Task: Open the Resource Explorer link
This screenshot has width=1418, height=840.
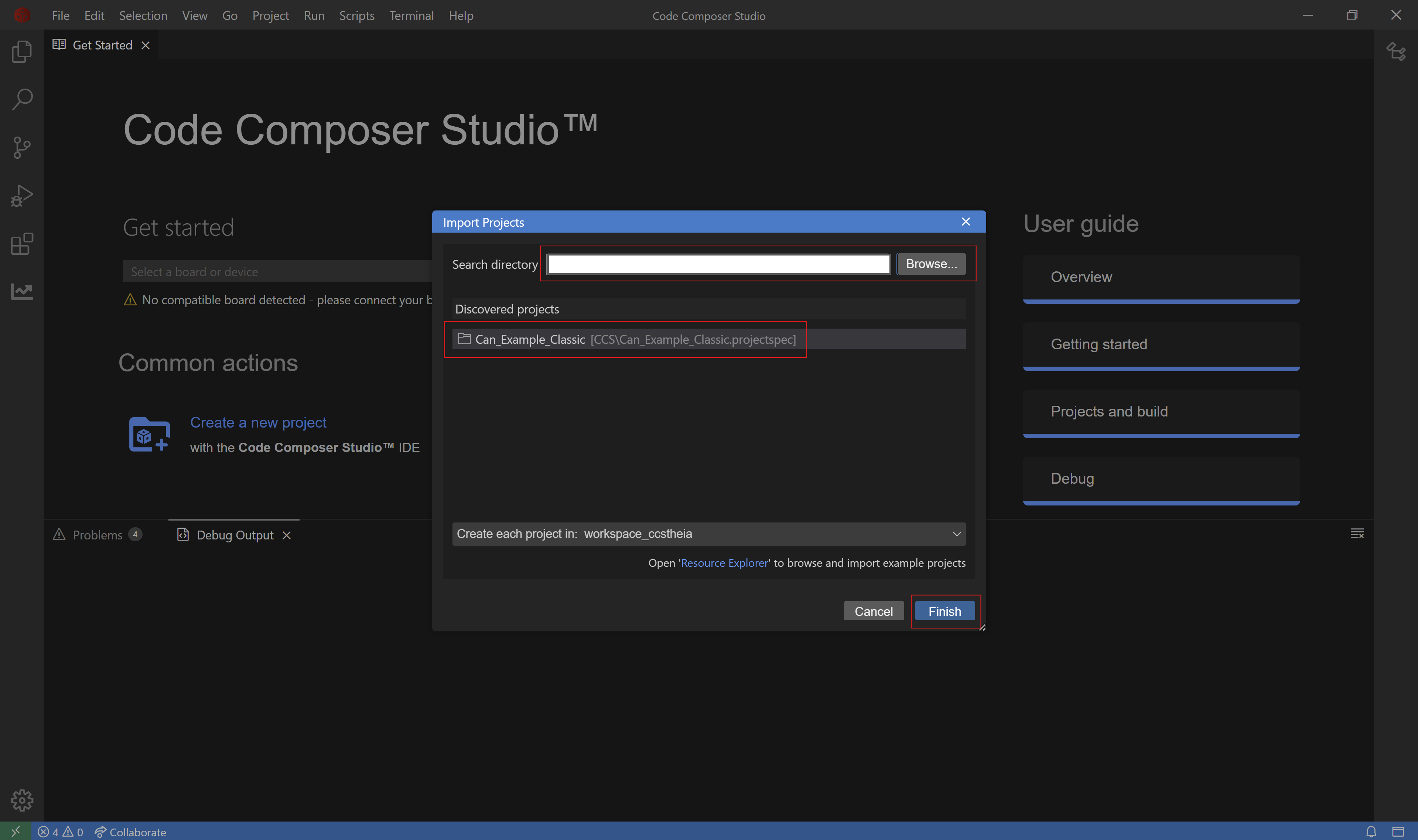Action: click(725, 563)
